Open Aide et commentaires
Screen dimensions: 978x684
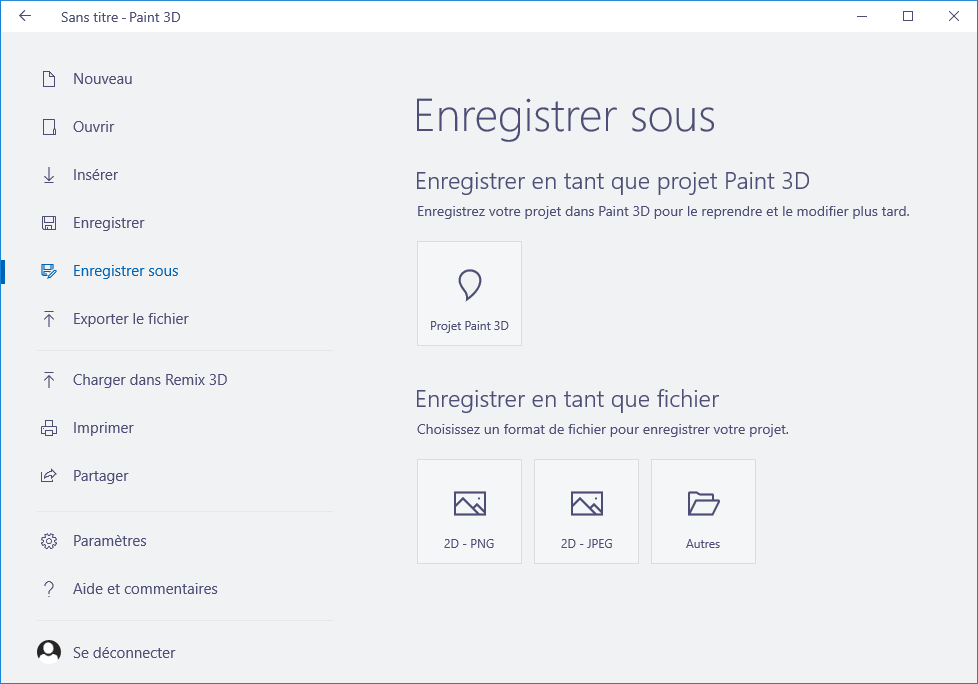(x=145, y=589)
